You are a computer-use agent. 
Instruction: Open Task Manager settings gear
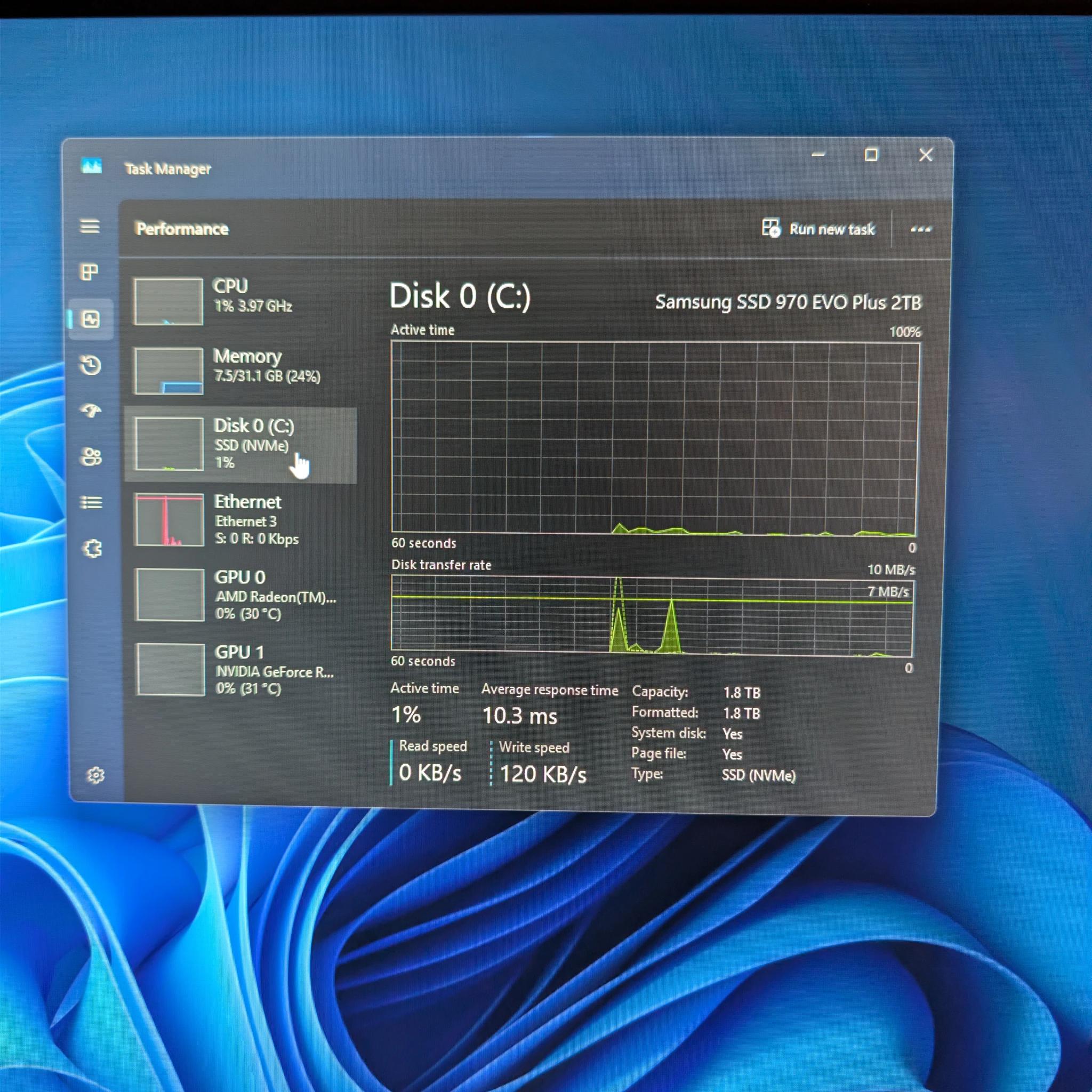coord(95,775)
